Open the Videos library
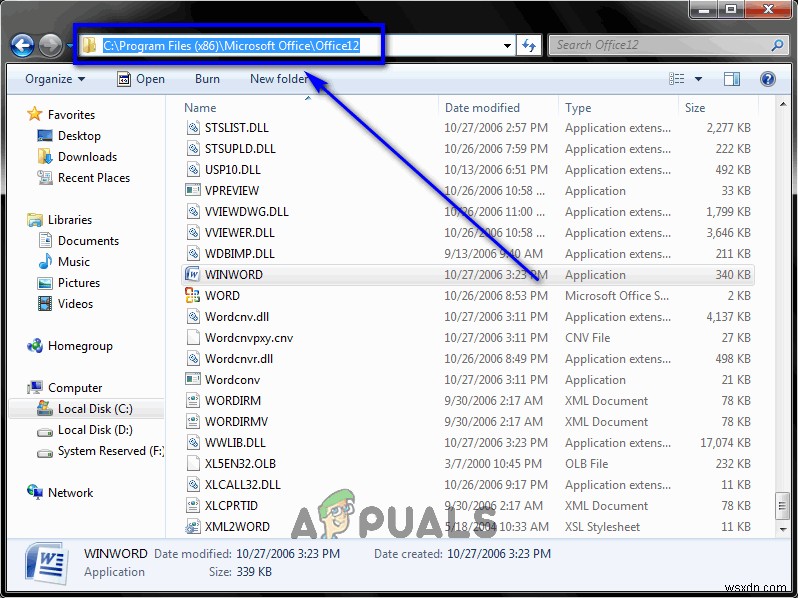The width and height of the screenshot is (798, 598). 75,304
